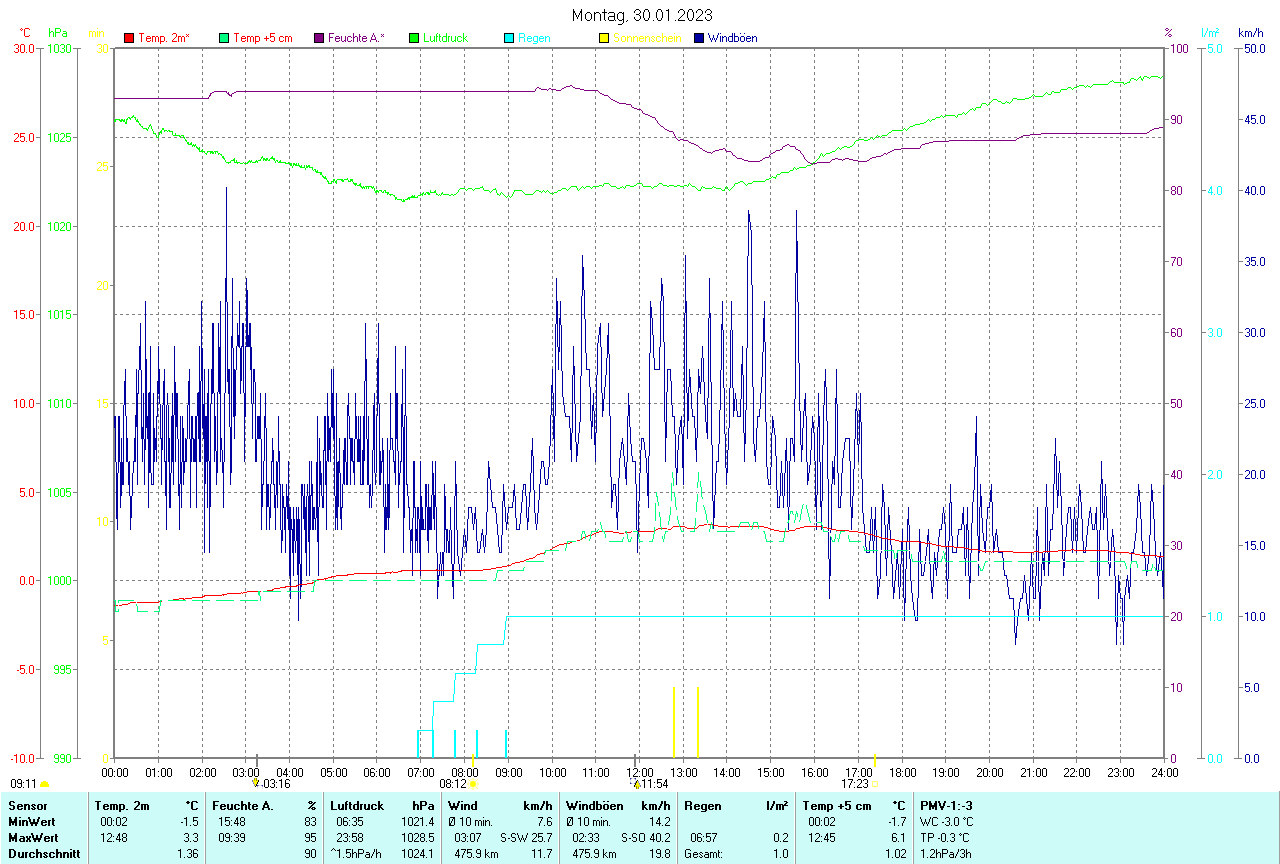Click the 'Feuchte A.' column header in table

click(x=242, y=806)
